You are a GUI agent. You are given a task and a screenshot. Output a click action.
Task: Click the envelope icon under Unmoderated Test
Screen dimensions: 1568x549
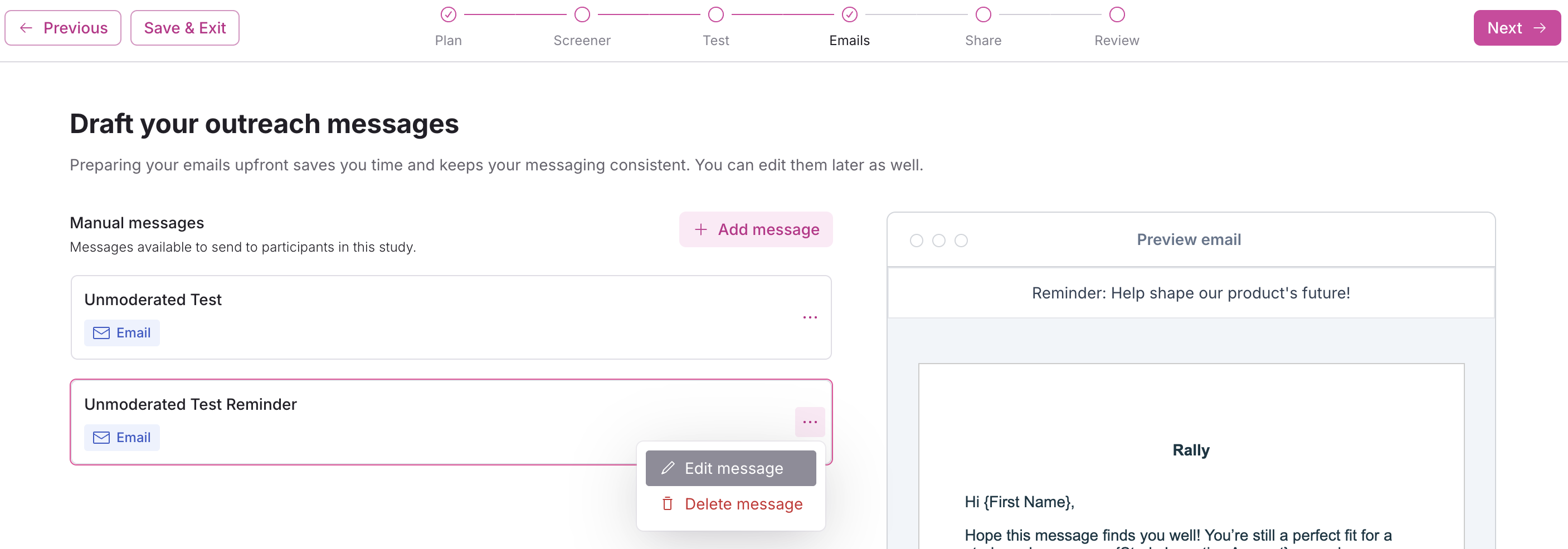tap(101, 333)
